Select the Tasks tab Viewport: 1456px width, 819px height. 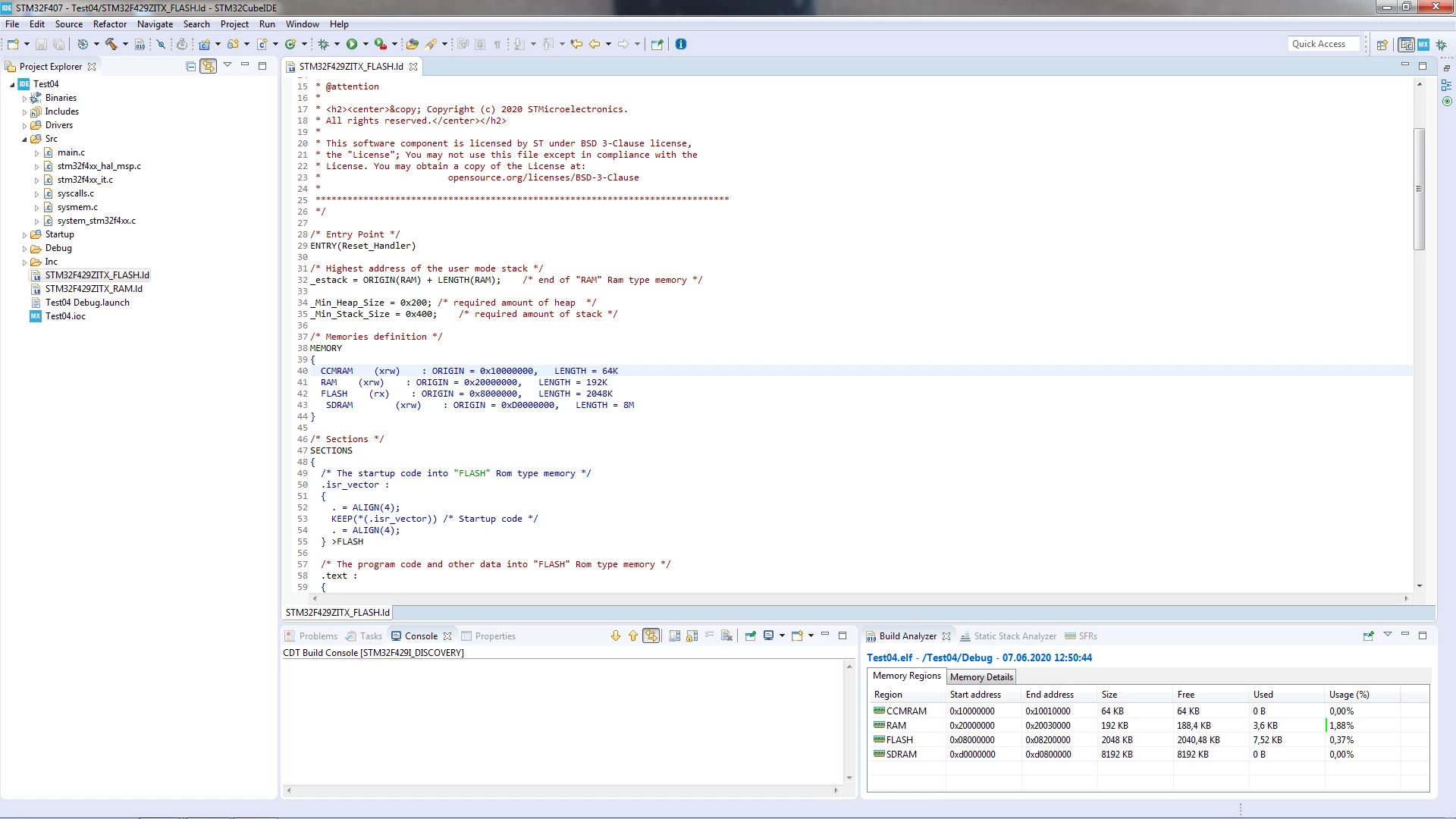click(364, 636)
